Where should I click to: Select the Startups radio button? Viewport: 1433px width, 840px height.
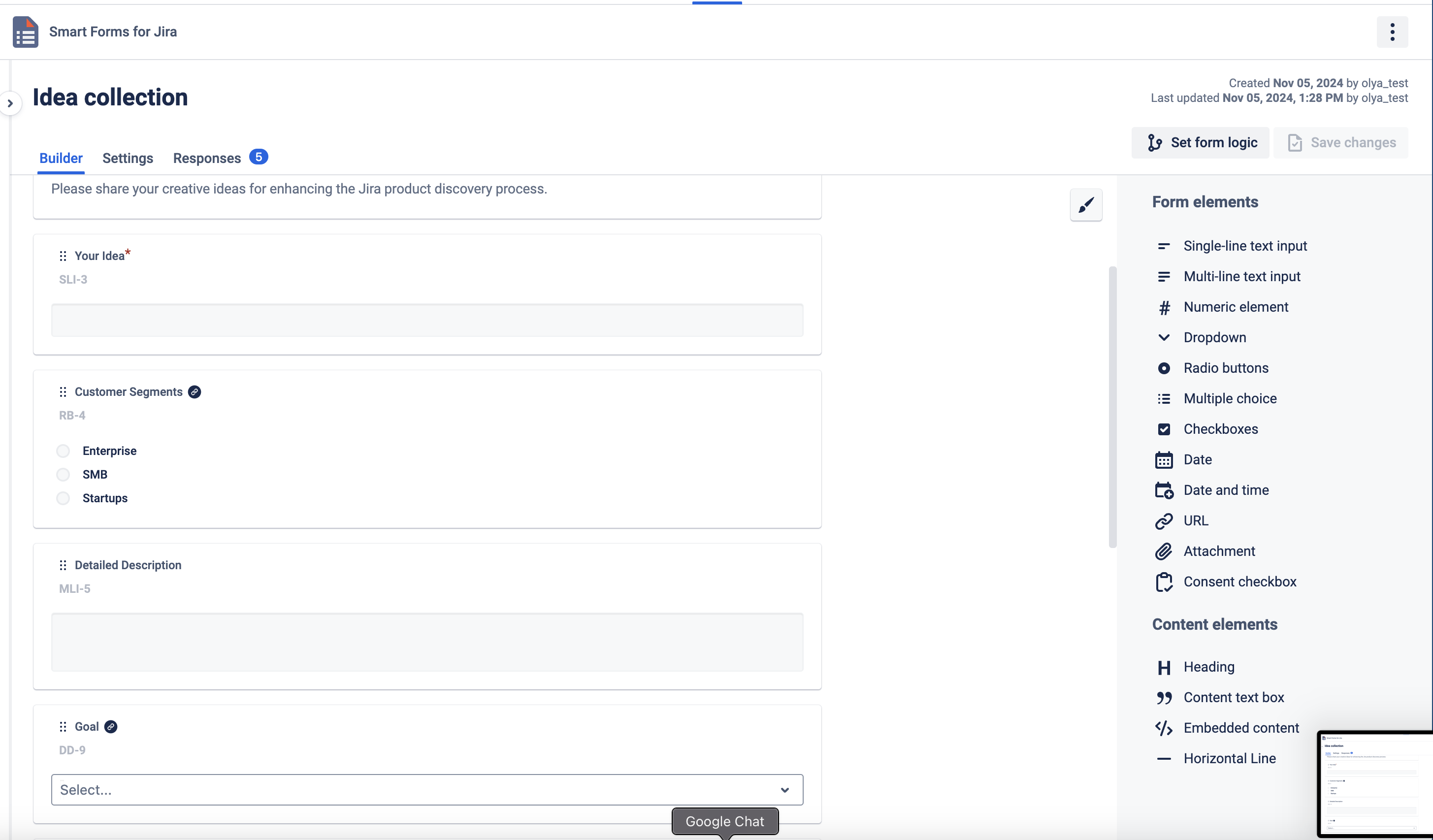(63, 498)
